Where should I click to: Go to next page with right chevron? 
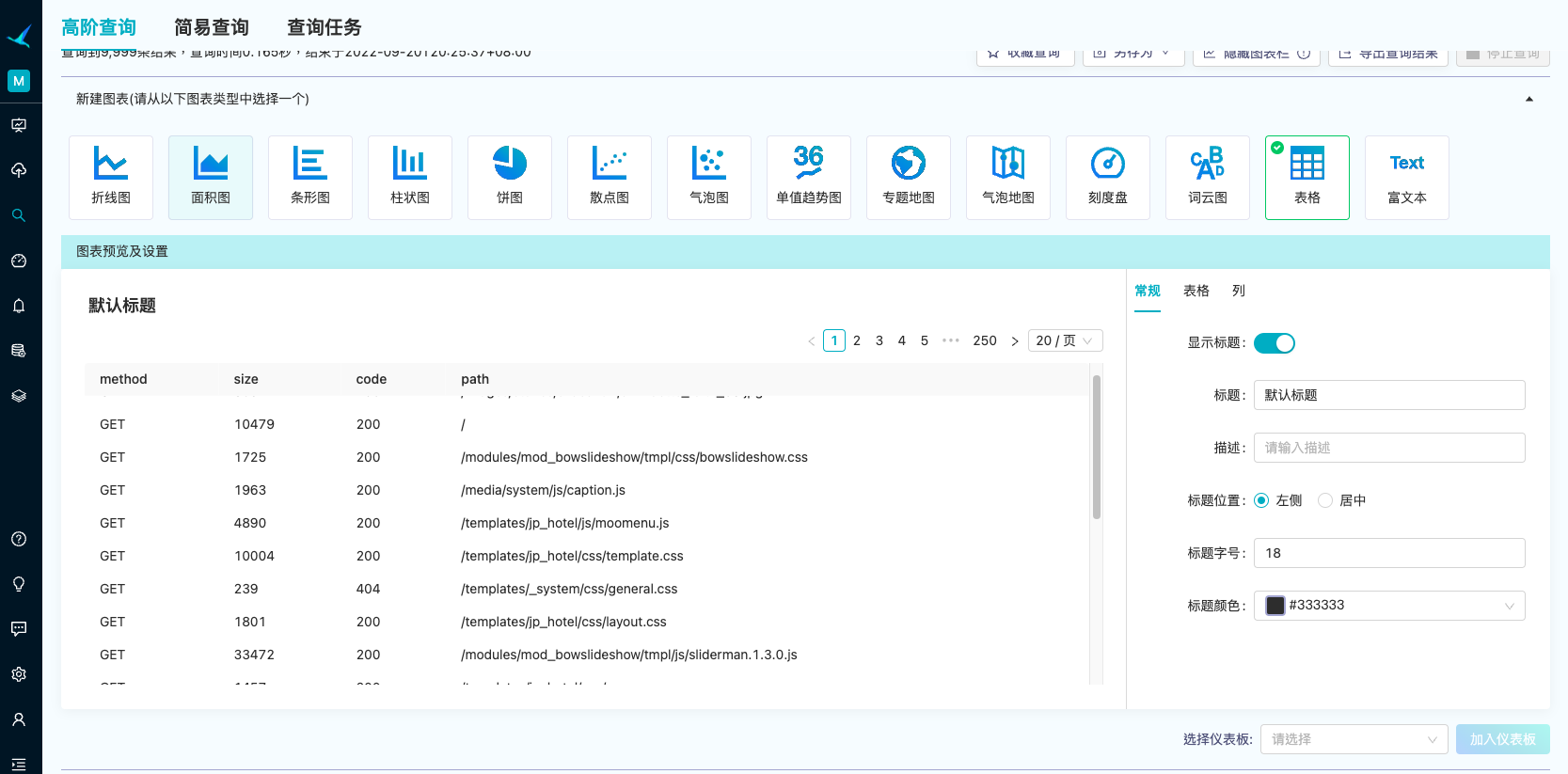click(x=1015, y=340)
